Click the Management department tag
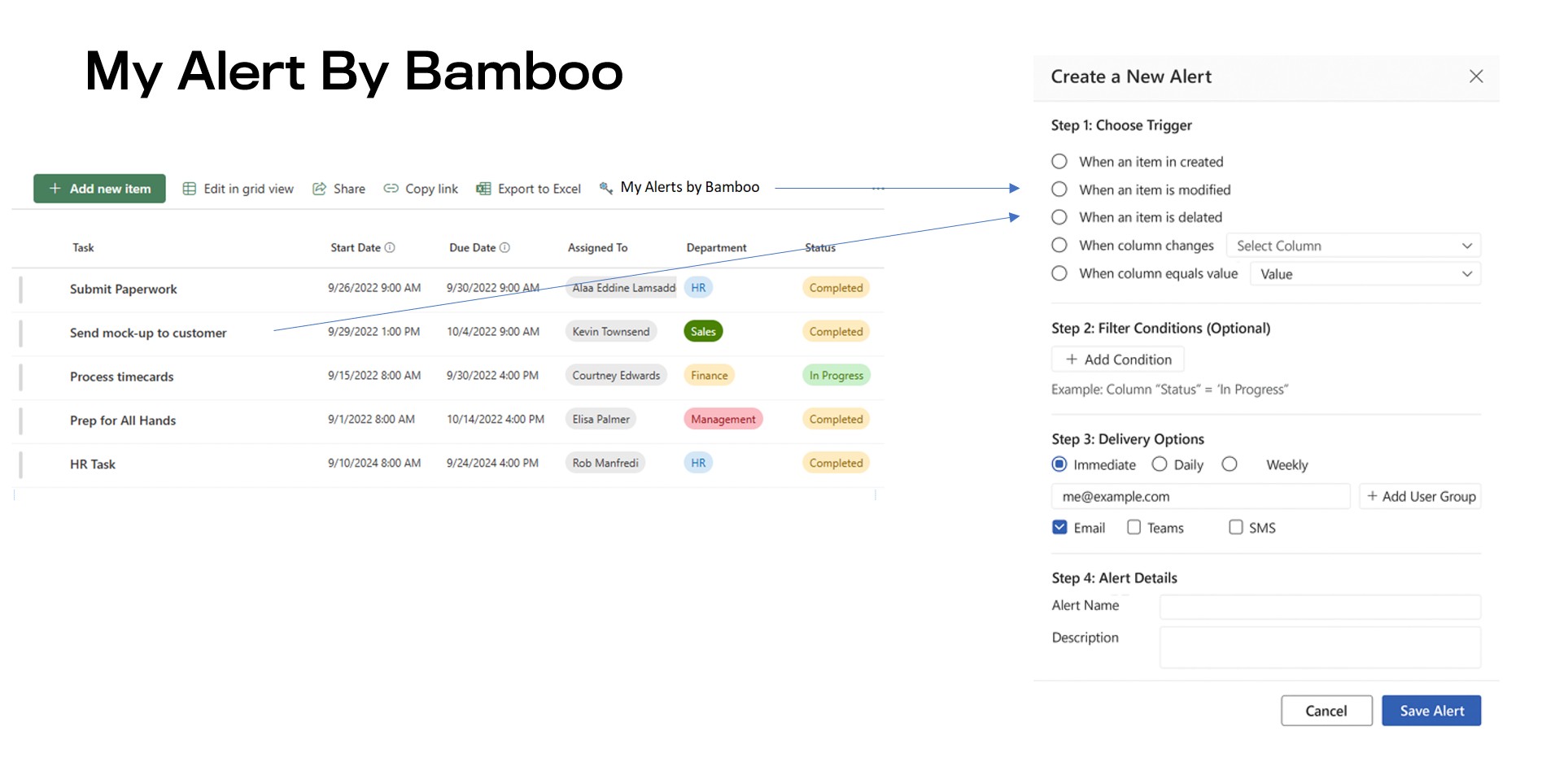This screenshot has height=784, width=1555. point(723,419)
